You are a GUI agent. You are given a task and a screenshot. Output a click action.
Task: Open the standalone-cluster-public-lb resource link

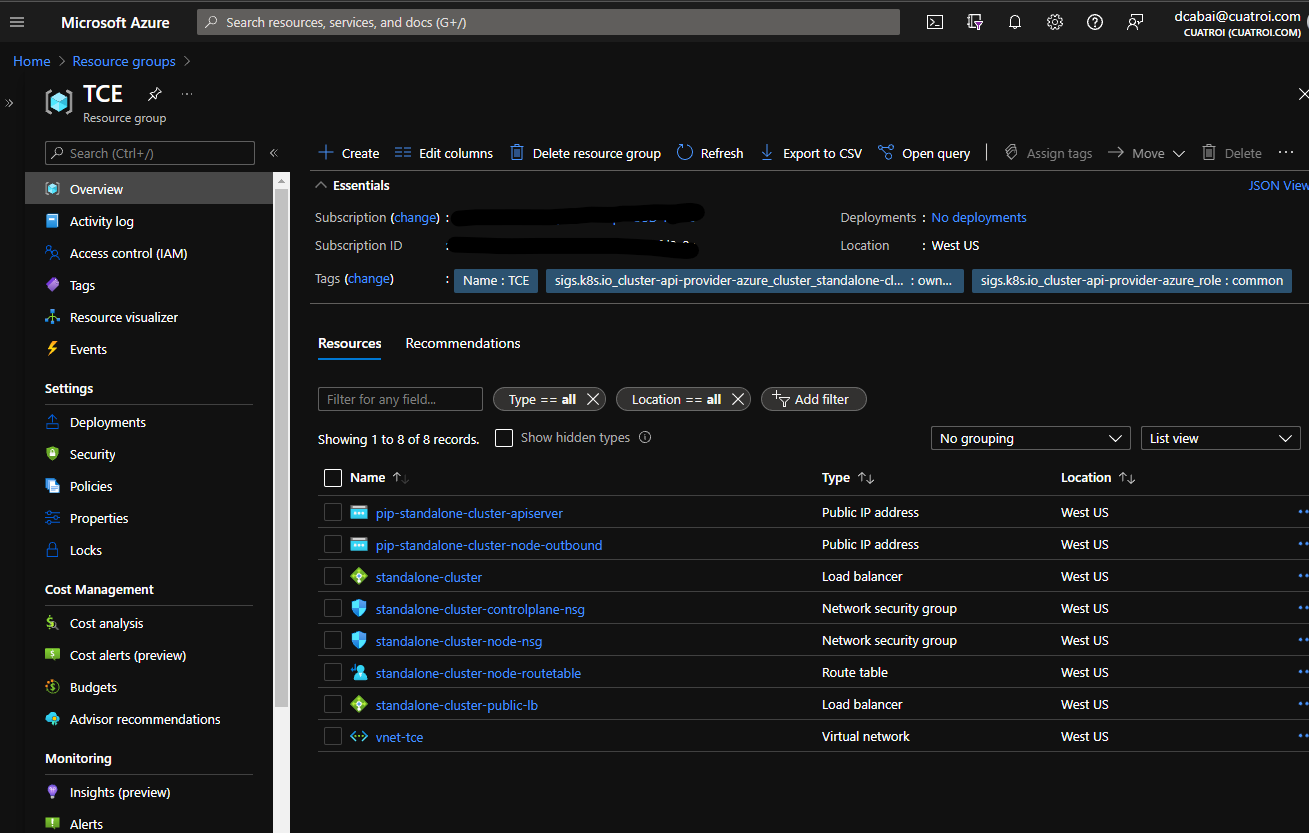[x=457, y=705]
